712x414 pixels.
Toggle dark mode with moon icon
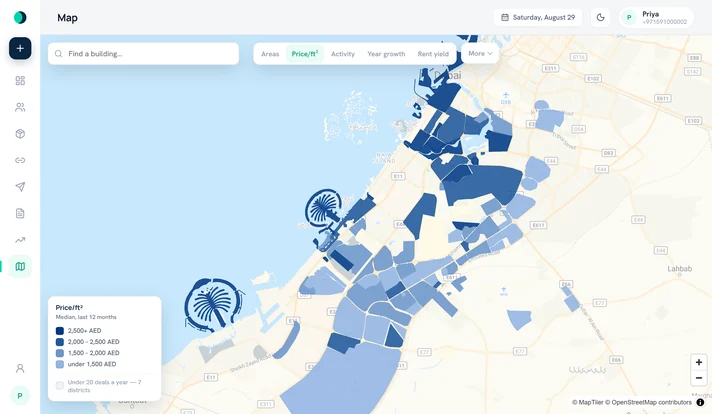pyautogui.click(x=600, y=18)
